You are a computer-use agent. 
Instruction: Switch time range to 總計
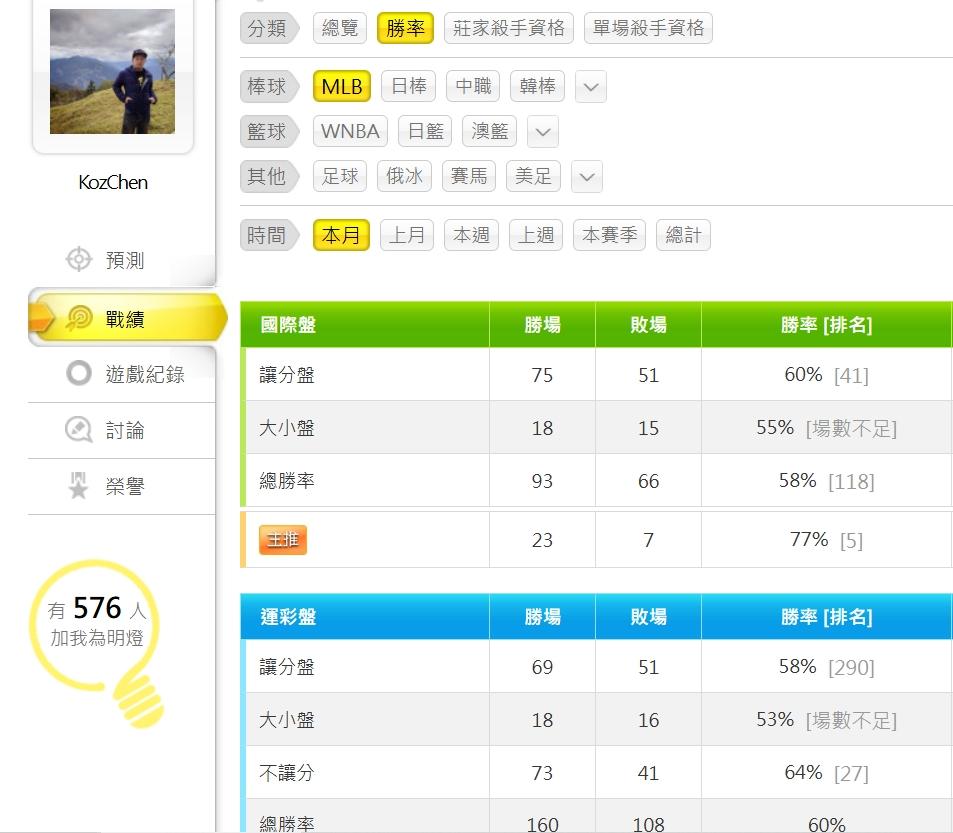point(683,235)
